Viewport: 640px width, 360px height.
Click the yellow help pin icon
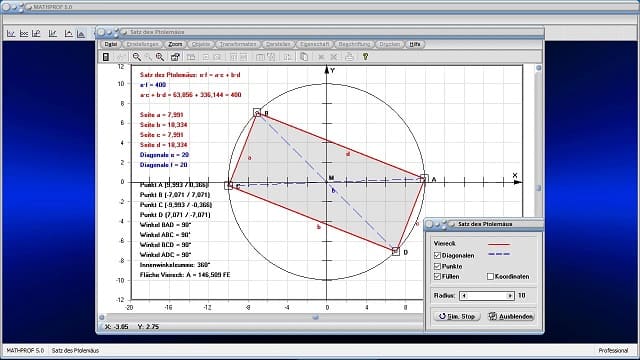click(365, 57)
